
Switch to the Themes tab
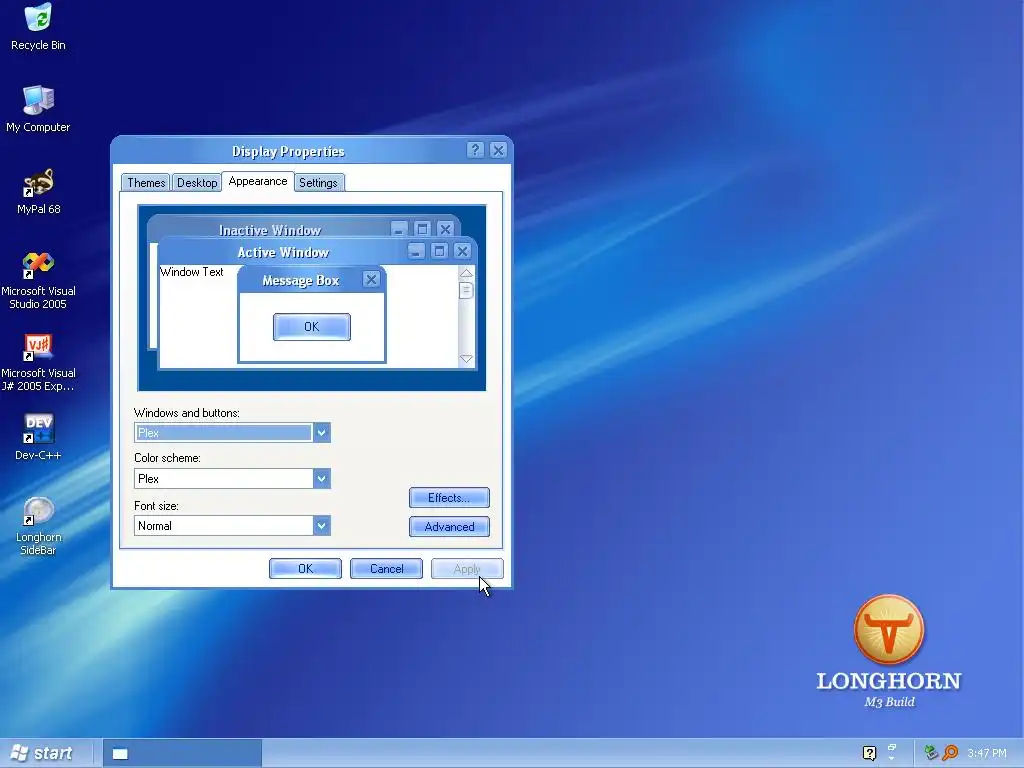point(146,183)
